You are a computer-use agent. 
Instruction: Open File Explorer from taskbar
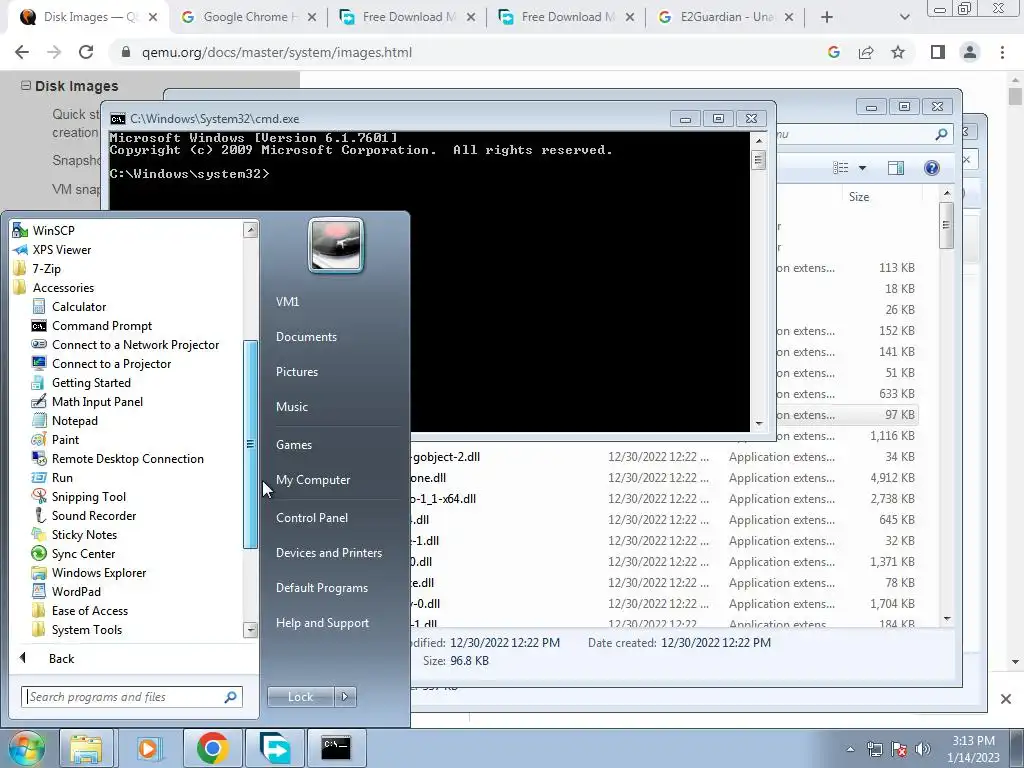point(86,748)
